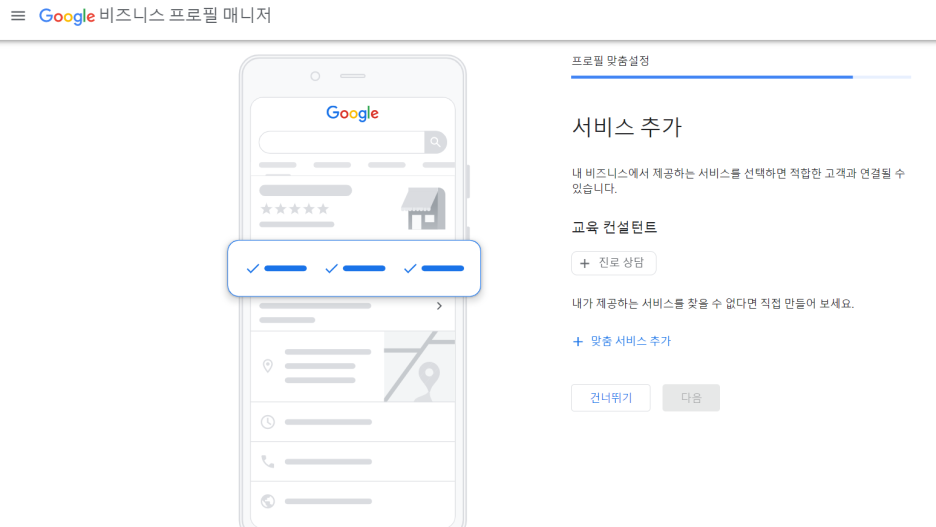Click the star rating row in illustration
936x527 pixels.
[x=295, y=209]
